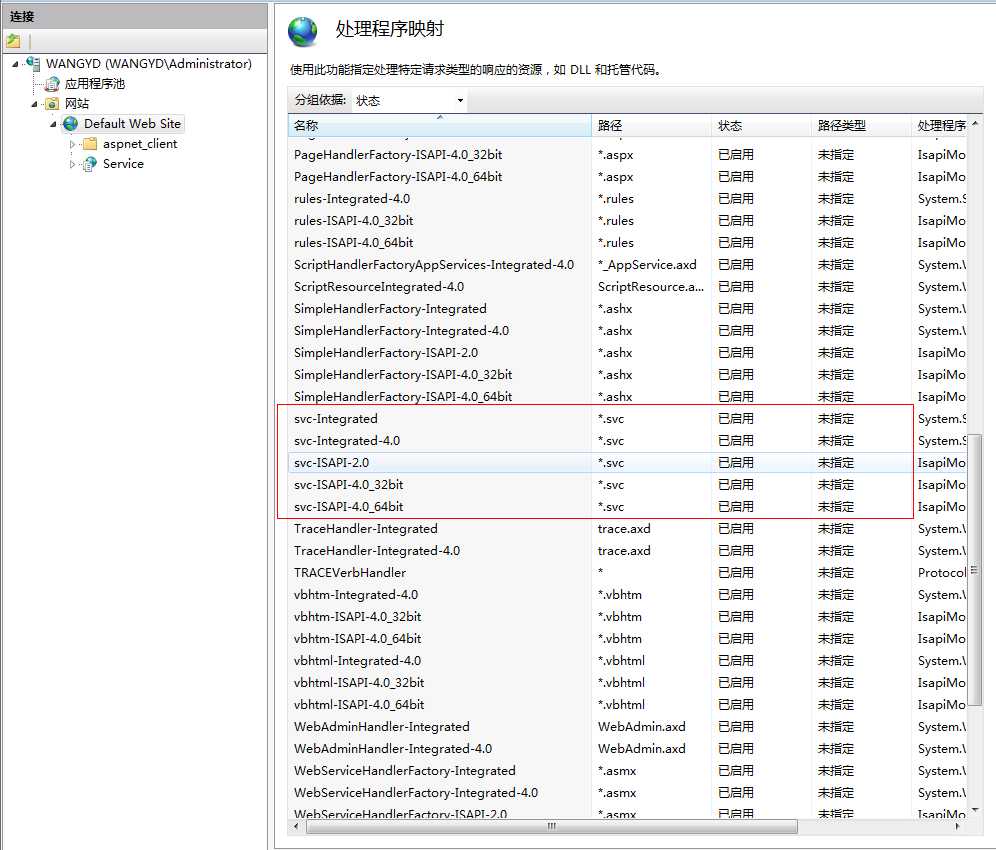Screen dimensions: 996x850
Task: Select vbhtml-ISAPI-4.0_64bit row
Action: 627,705
